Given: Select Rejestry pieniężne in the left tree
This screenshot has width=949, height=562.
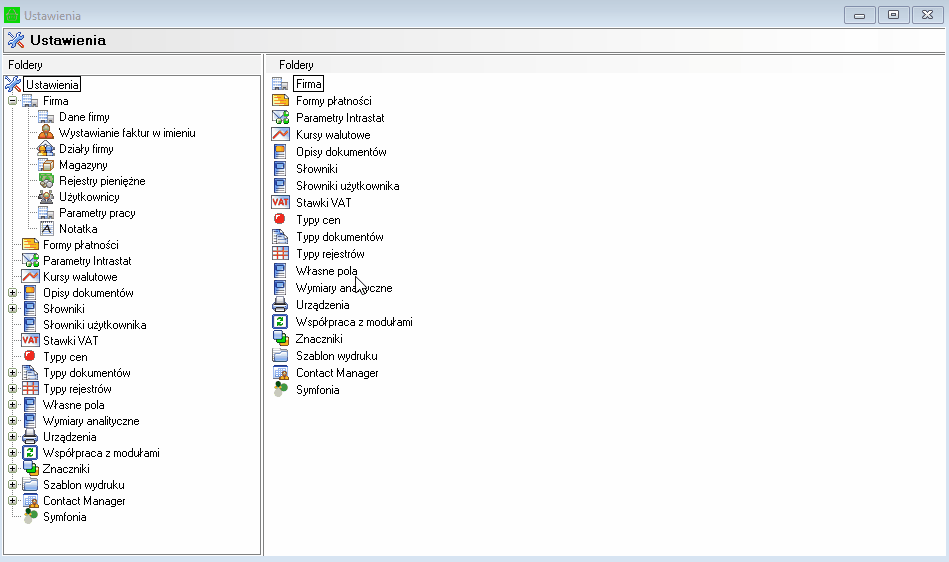Looking at the screenshot, I should tap(101, 181).
